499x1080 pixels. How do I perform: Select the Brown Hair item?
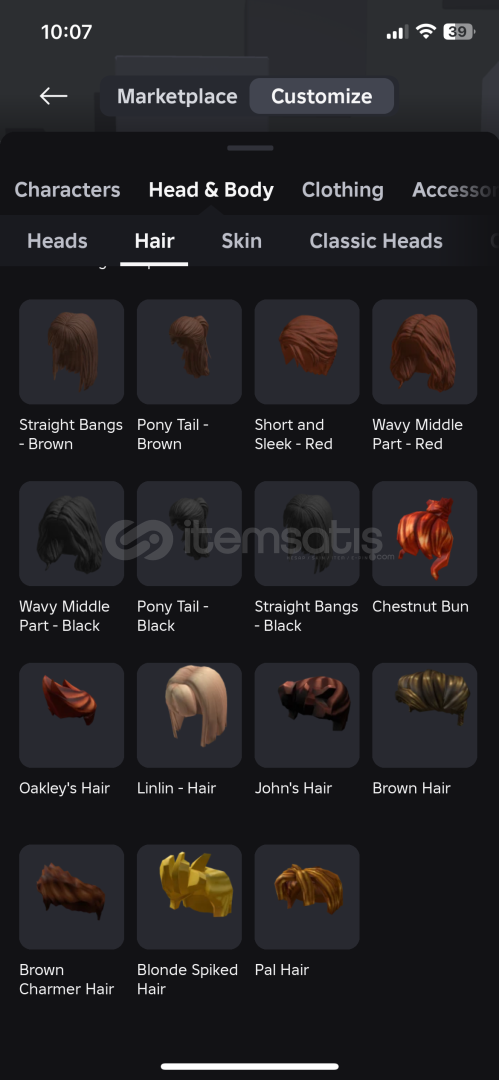pyautogui.click(x=425, y=715)
